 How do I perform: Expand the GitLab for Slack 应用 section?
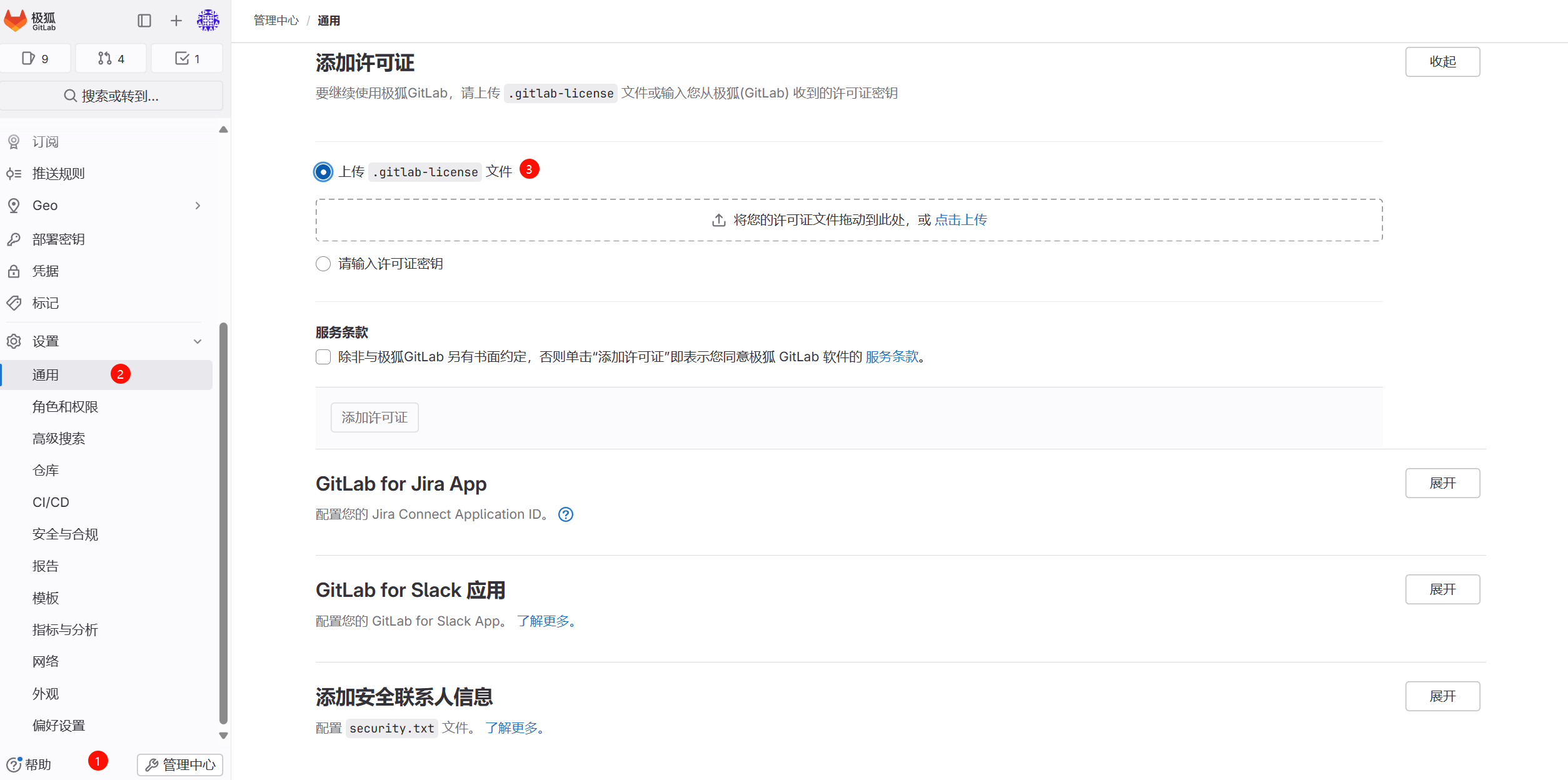click(1442, 589)
